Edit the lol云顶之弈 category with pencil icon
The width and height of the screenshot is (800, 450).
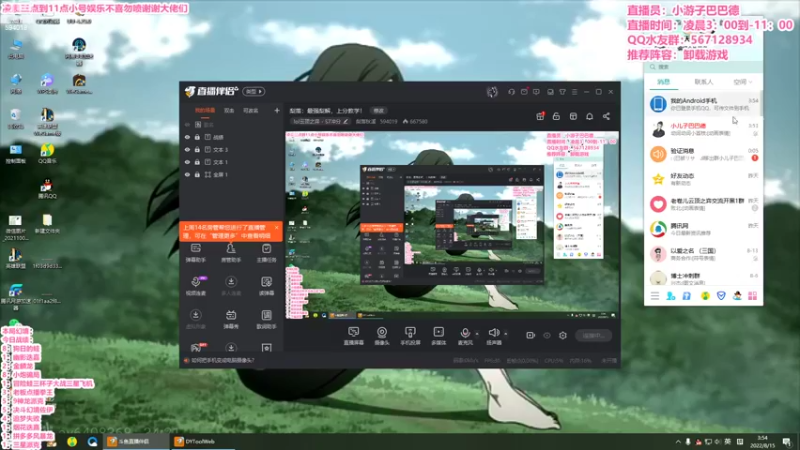click(345, 121)
